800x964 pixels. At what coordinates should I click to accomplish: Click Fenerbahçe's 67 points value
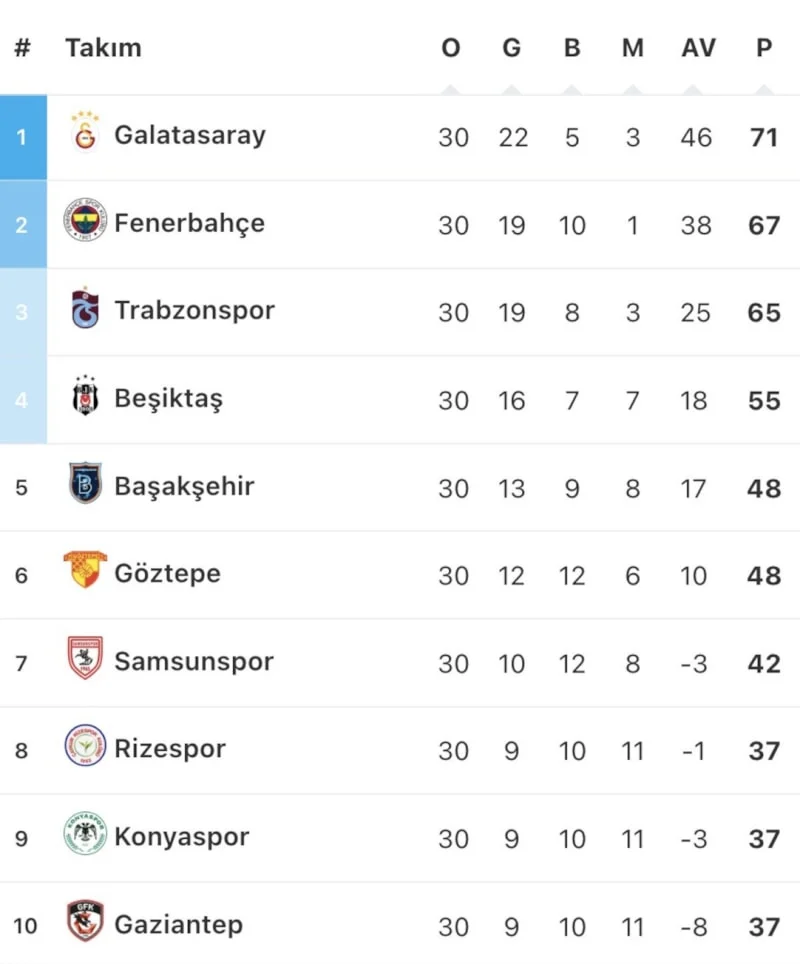tap(764, 225)
